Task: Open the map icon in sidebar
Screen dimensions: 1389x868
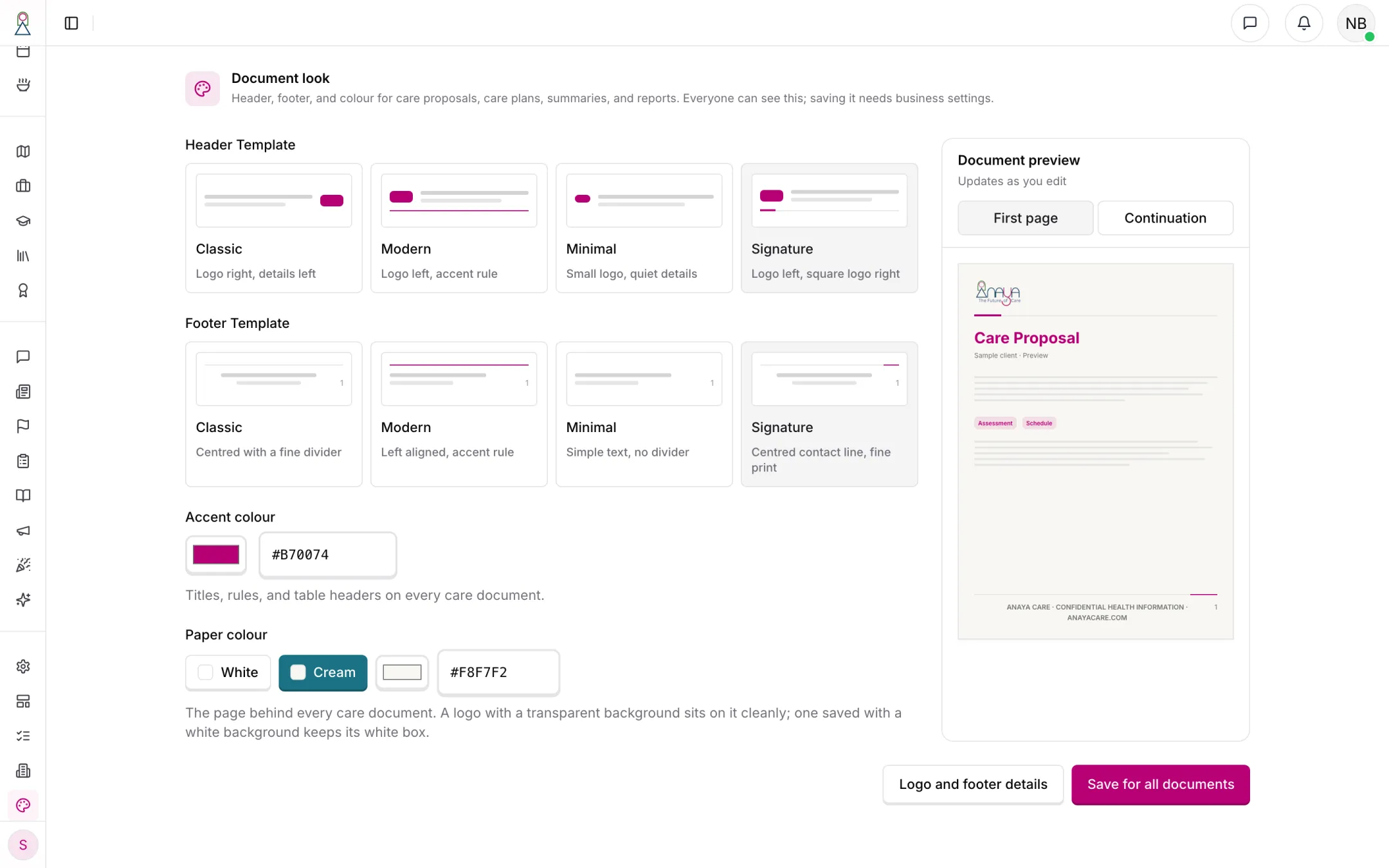Action: point(23,151)
